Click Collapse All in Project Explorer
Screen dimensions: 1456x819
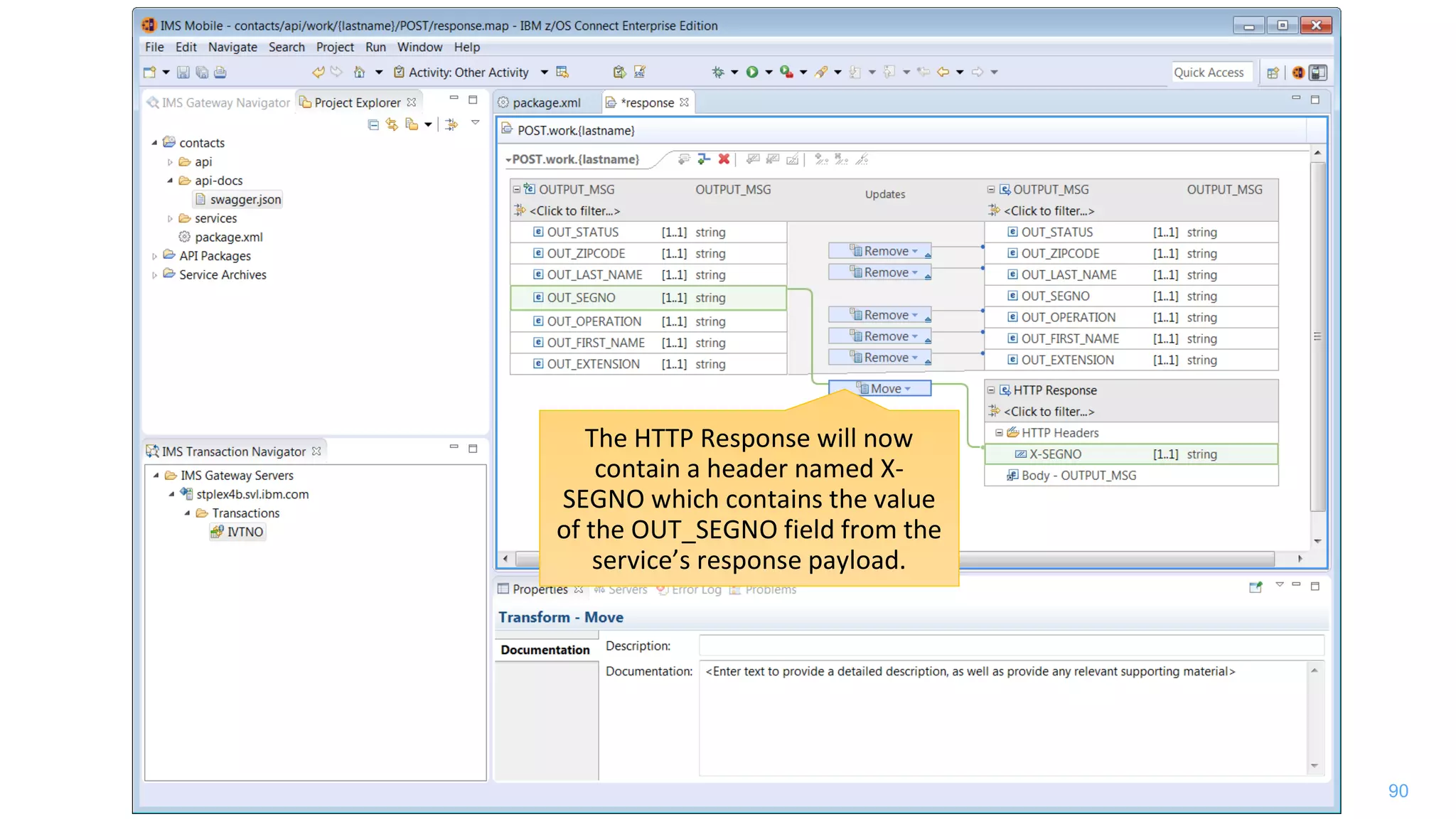373,124
